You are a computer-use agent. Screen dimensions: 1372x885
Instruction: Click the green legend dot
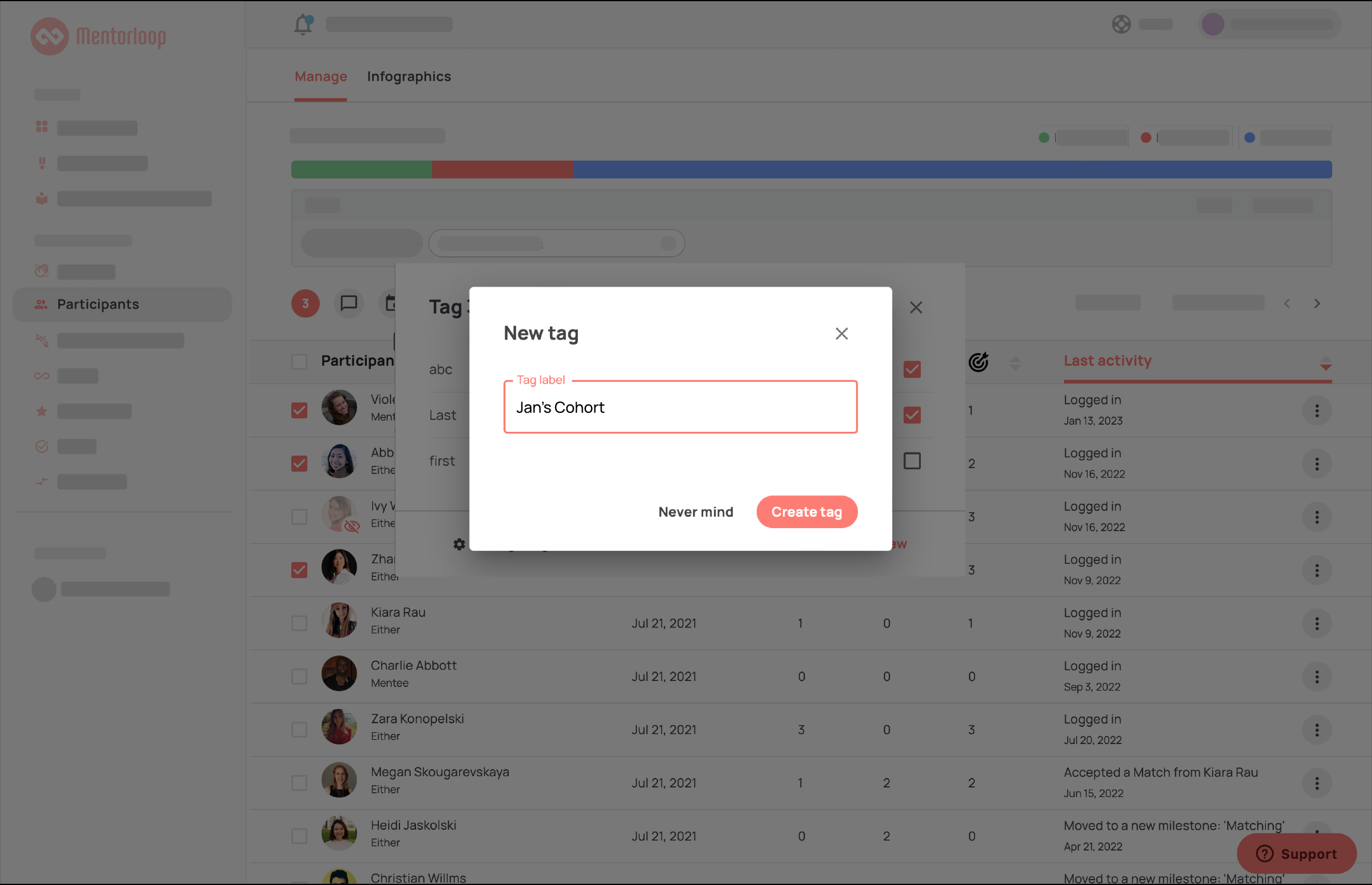1044,137
